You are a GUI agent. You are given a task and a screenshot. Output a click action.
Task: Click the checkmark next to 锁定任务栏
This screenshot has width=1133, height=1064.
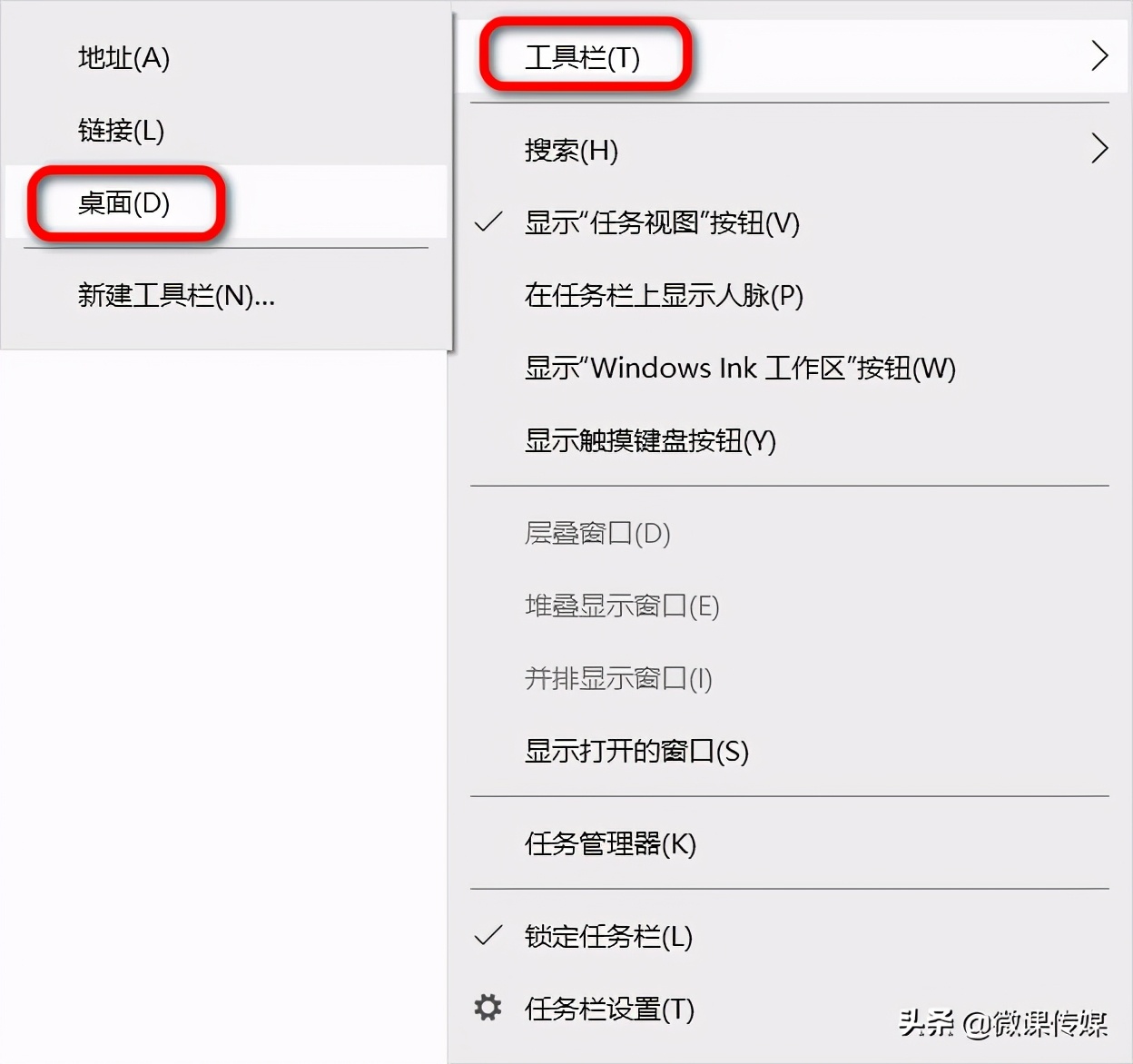(488, 936)
